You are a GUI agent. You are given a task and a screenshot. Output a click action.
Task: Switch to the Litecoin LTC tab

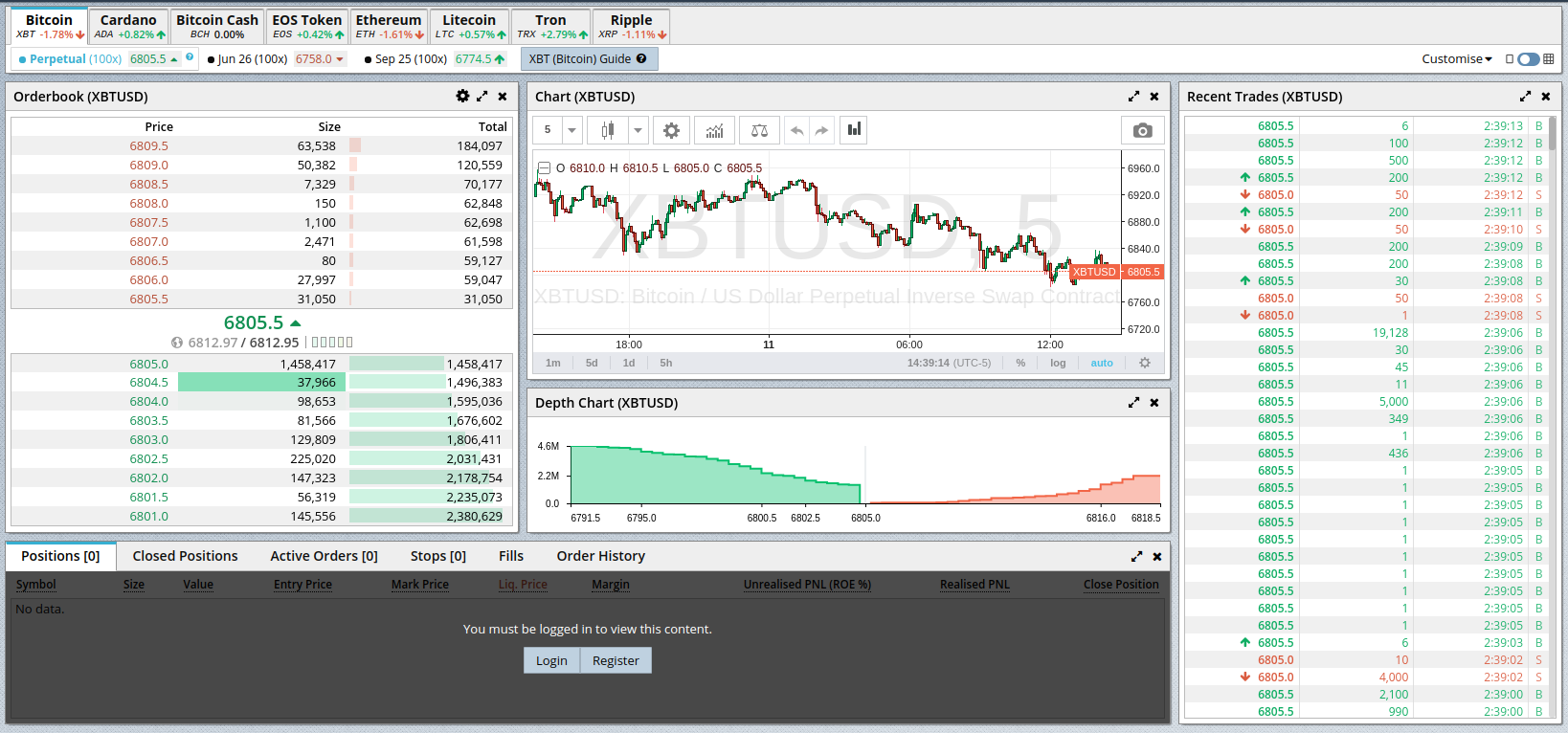(x=469, y=27)
